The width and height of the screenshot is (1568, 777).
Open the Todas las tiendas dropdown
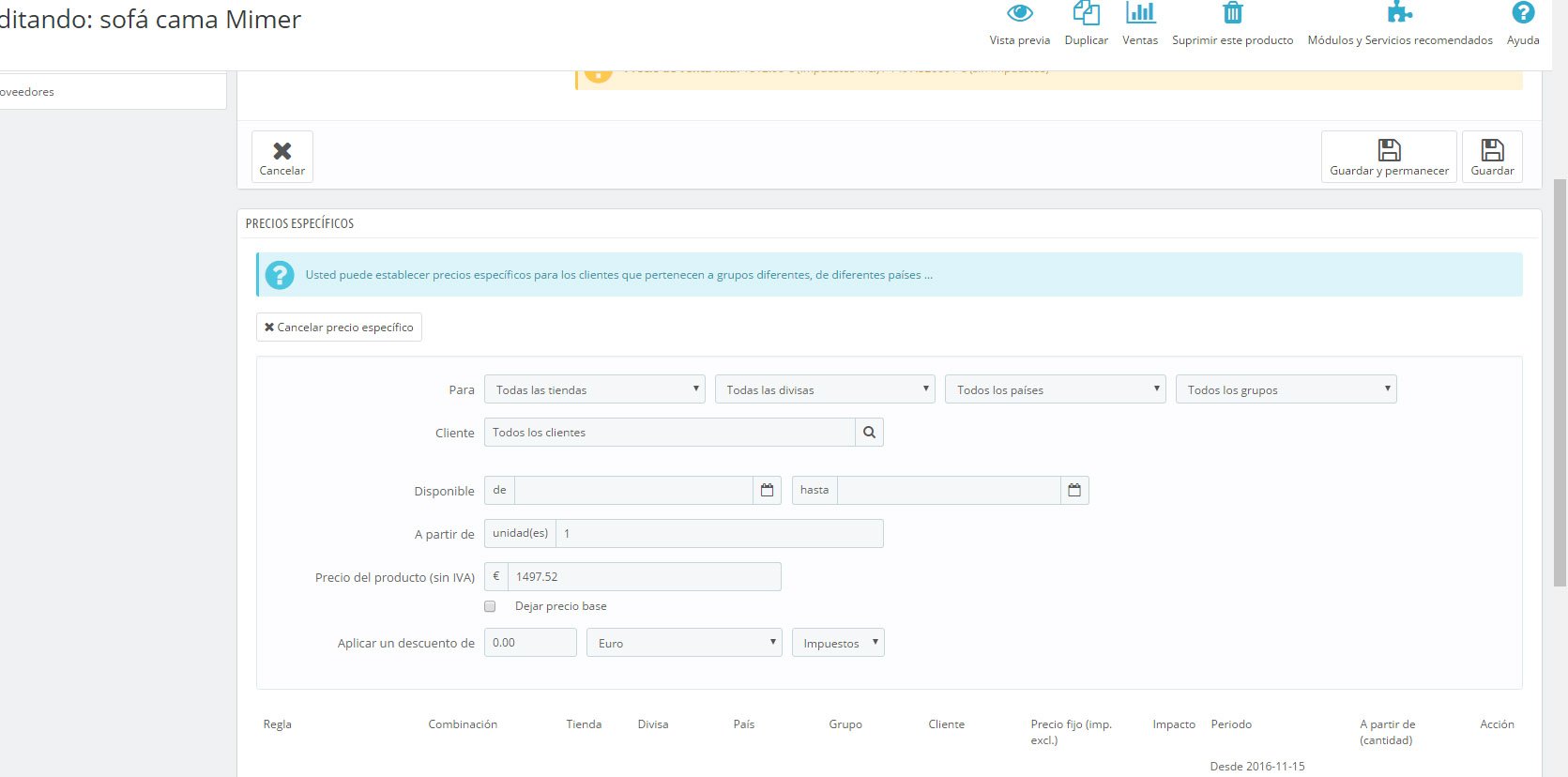(595, 389)
